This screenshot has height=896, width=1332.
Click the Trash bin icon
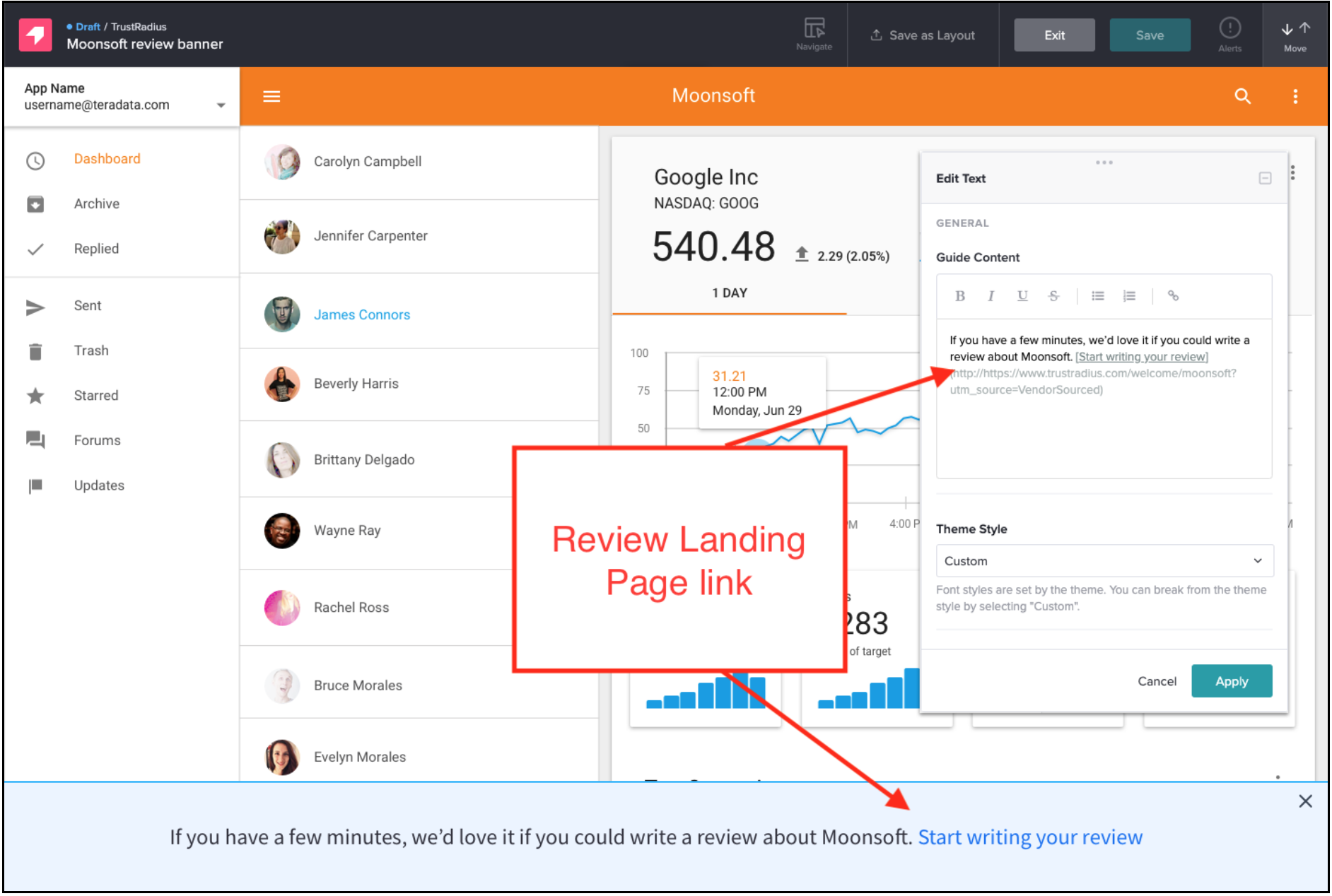pyautogui.click(x=35, y=351)
